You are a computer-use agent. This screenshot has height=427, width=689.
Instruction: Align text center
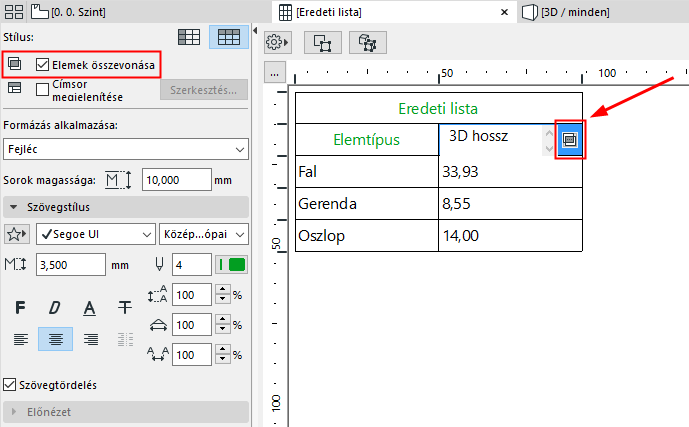click(55, 339)
